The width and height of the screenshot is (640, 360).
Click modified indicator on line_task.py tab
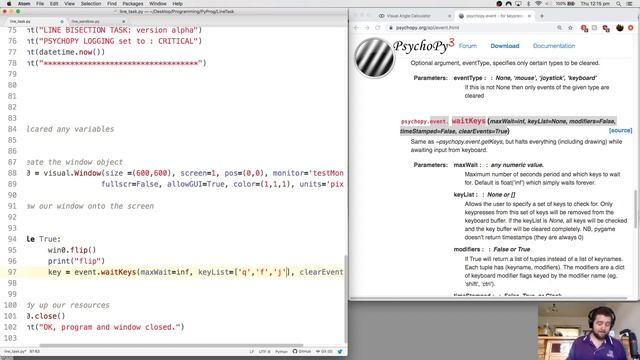point(62,21)
